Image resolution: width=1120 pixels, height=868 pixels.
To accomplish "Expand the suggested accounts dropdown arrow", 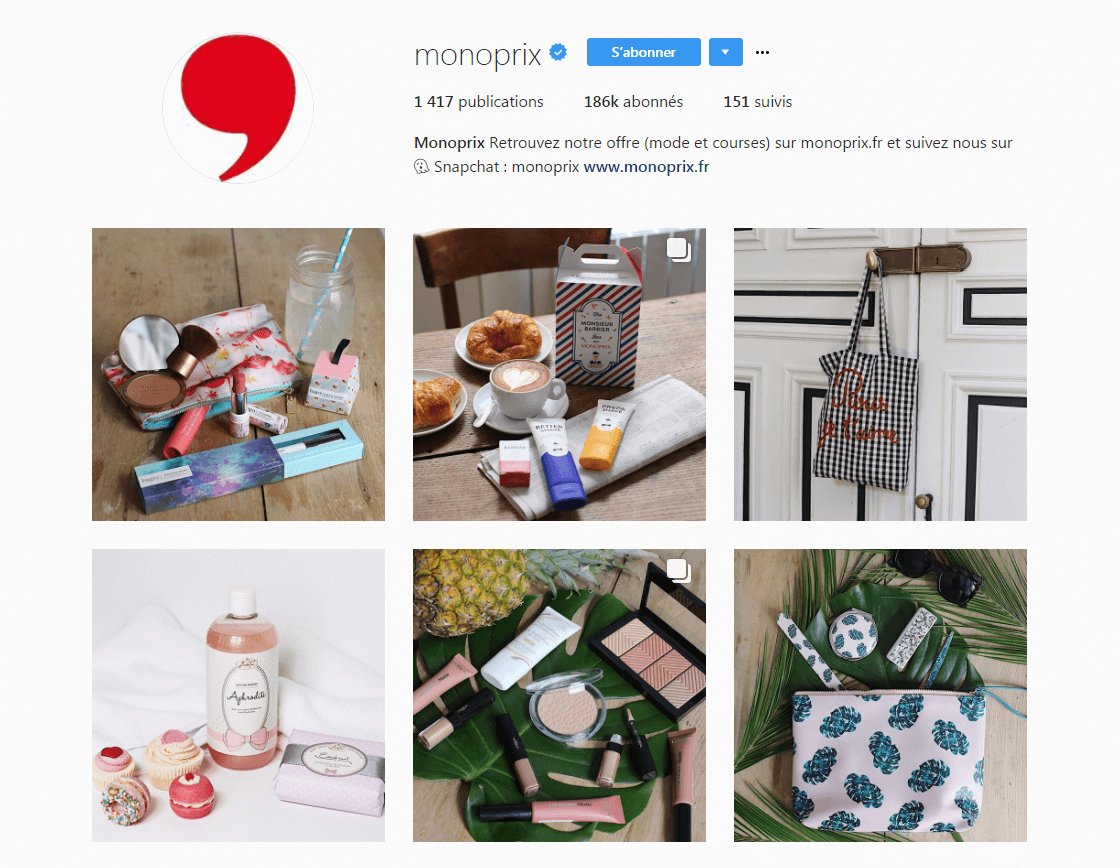I will [x=726, y=52].
